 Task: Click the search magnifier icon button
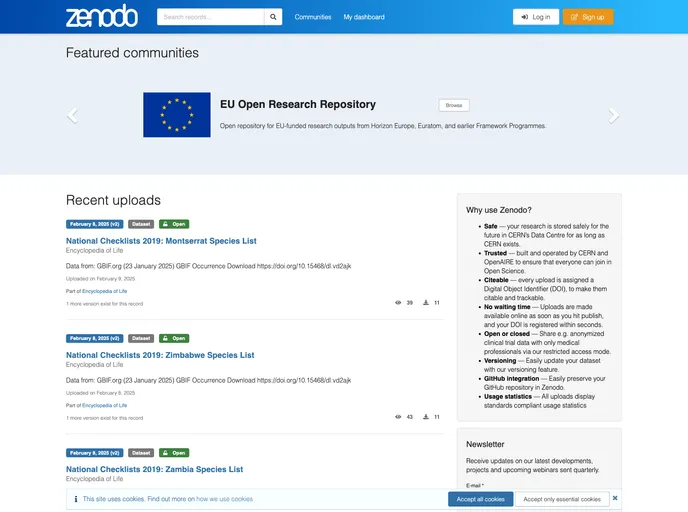tap(273, 17)
